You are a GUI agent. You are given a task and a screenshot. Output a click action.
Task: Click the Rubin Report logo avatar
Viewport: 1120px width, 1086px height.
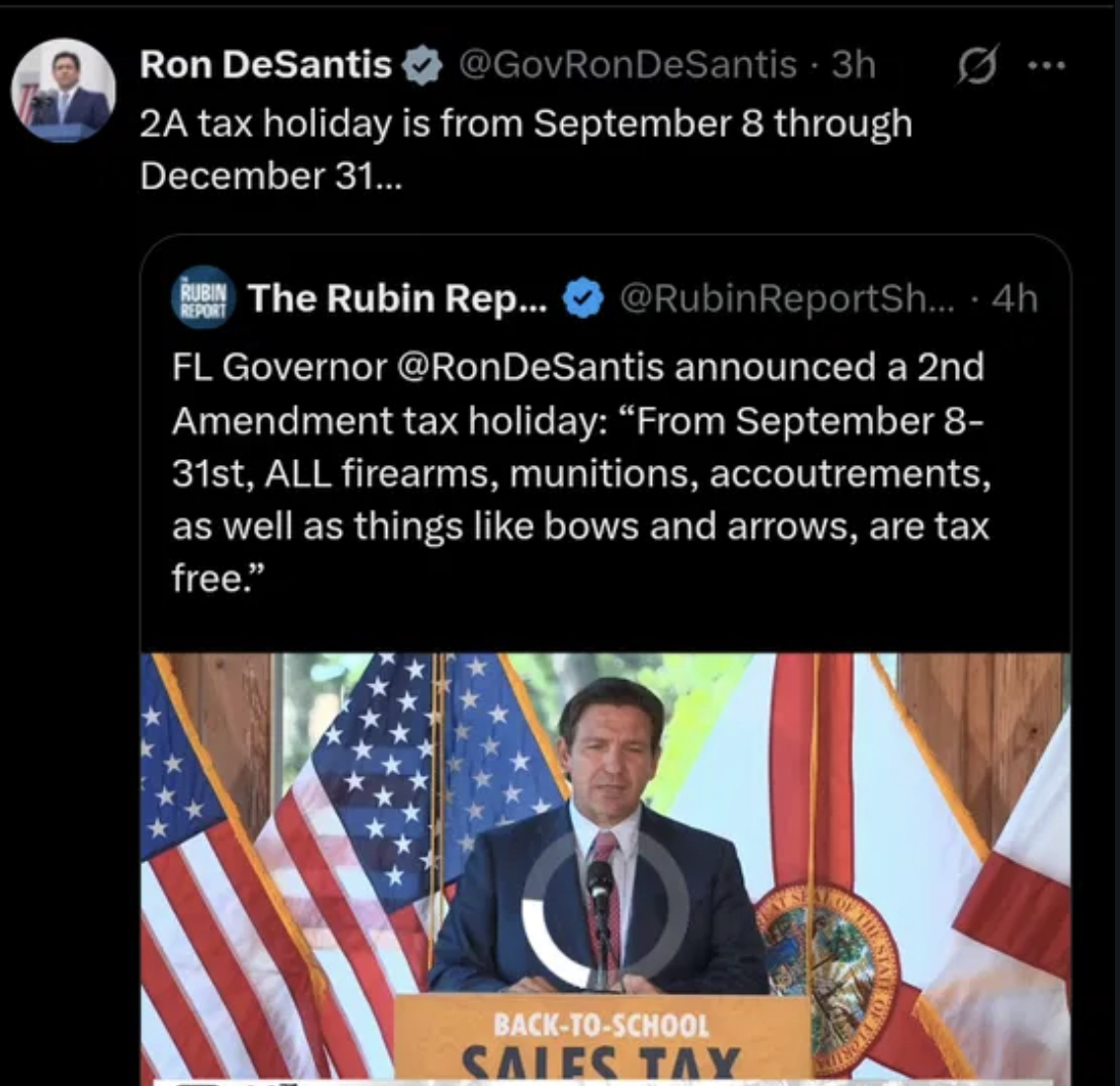click(x=203, y=297)
